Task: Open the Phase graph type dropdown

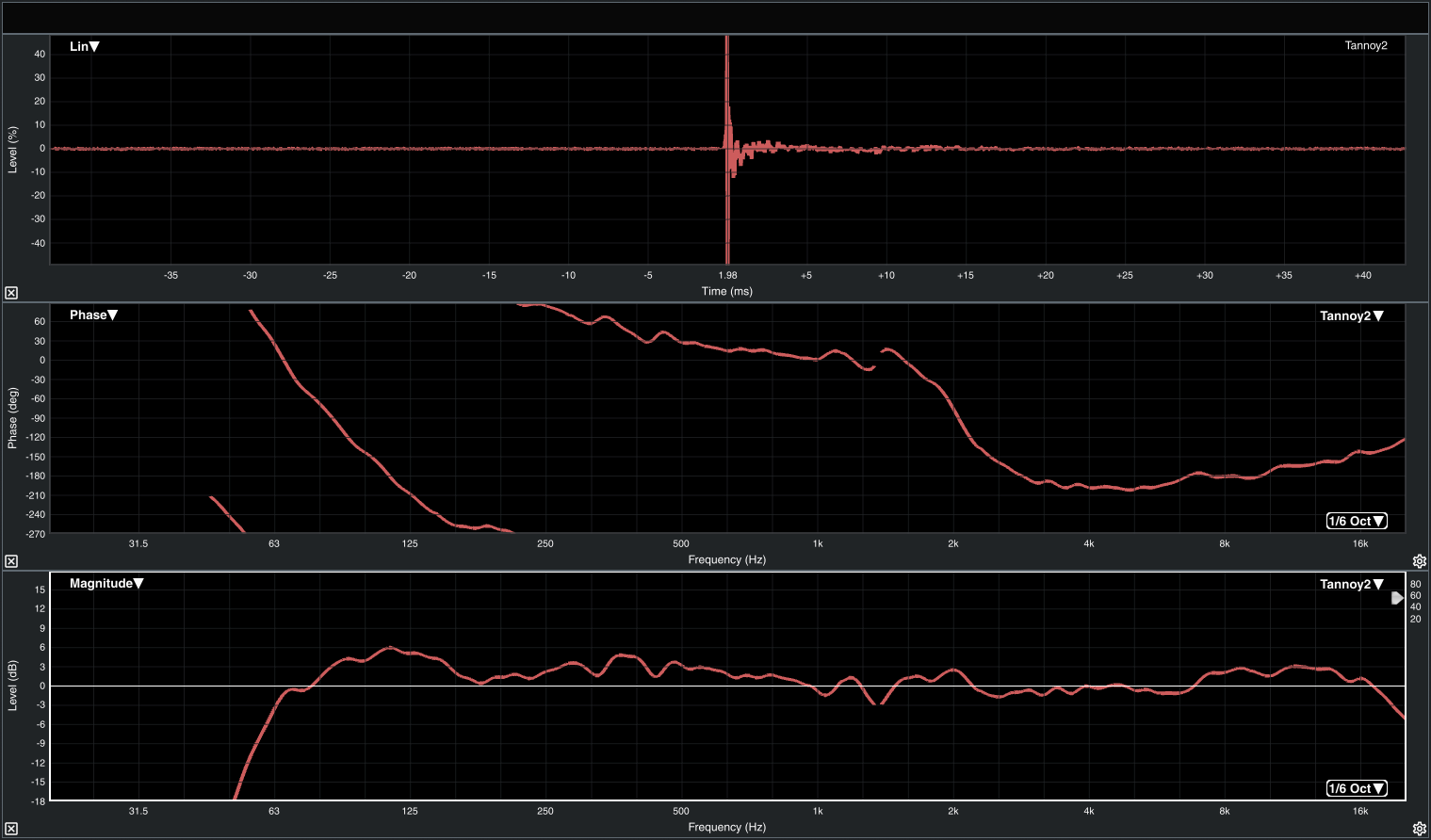Action: click(93, 315)
